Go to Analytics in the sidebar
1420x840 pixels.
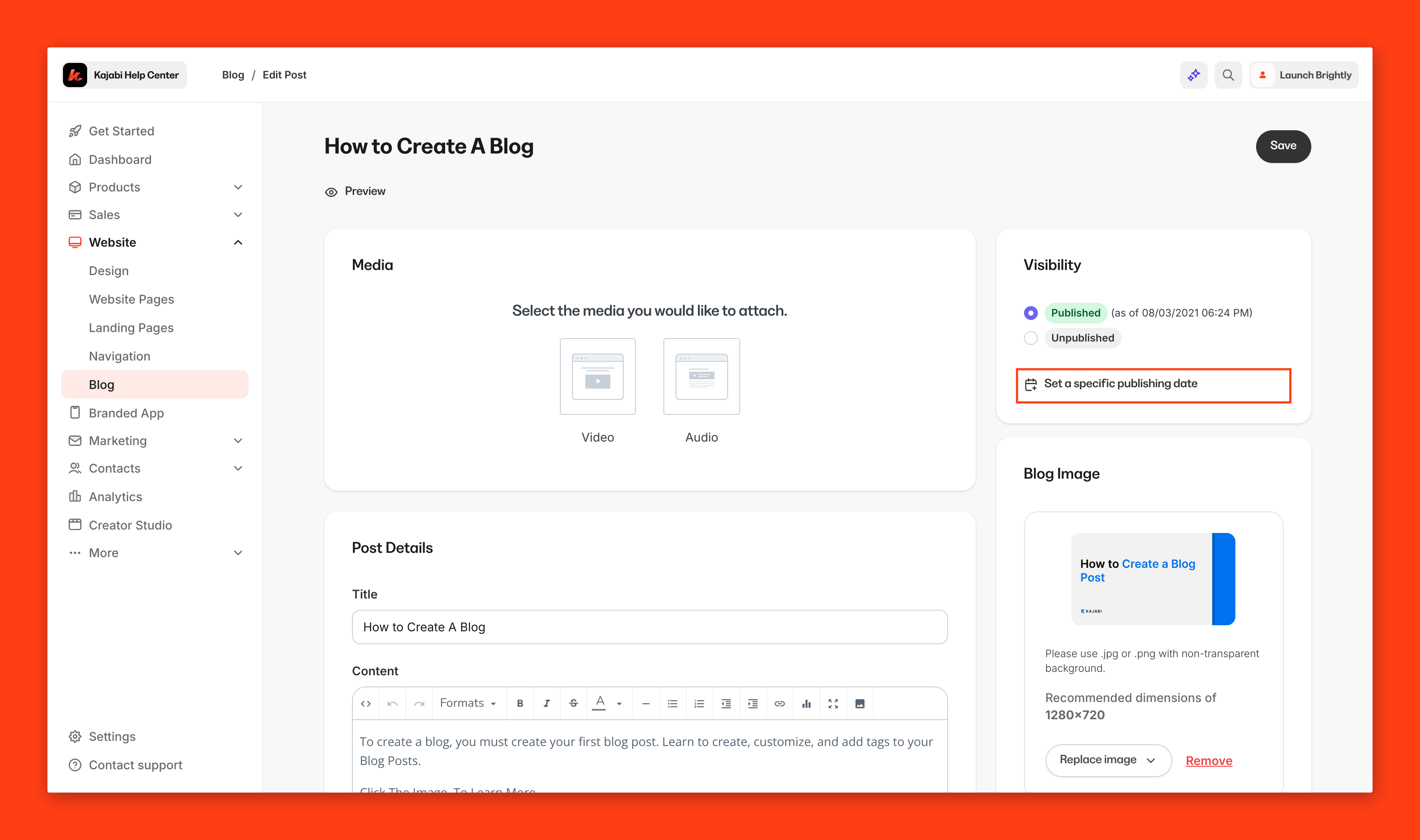click(116, 496)
